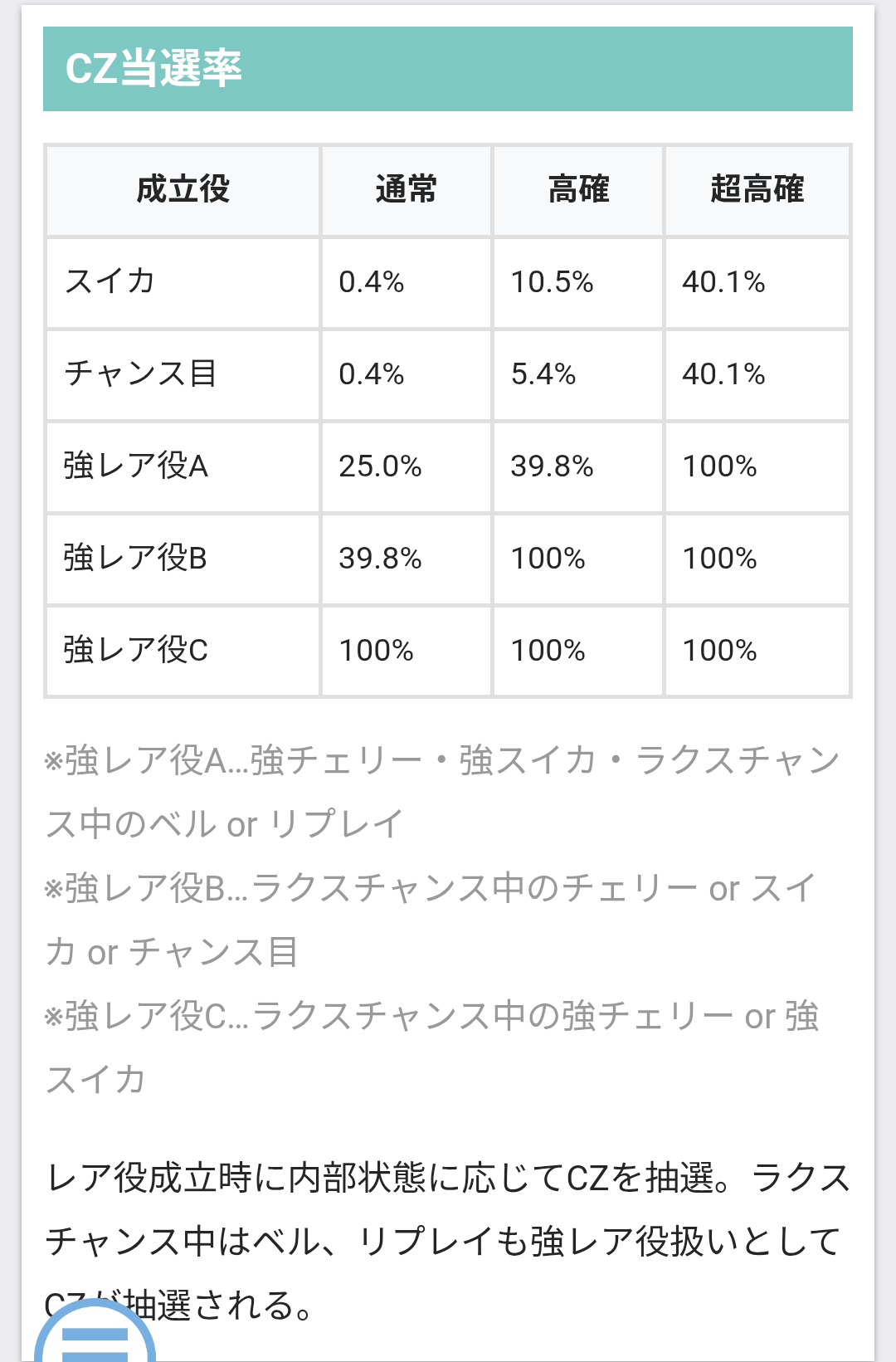Select the footnote explaining 強レア役C
Screen dimensions: 896x1362
(431, 1047)
